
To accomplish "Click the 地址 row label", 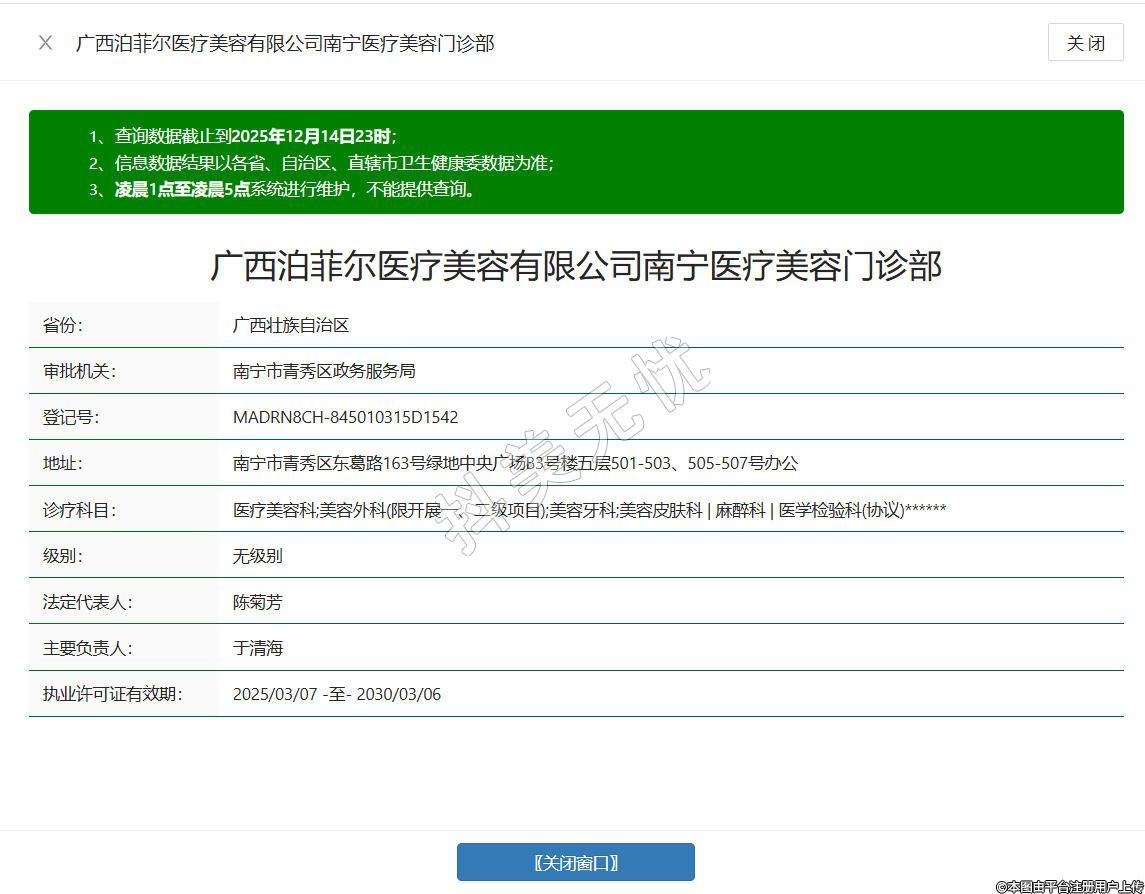I will pos(62,463).
